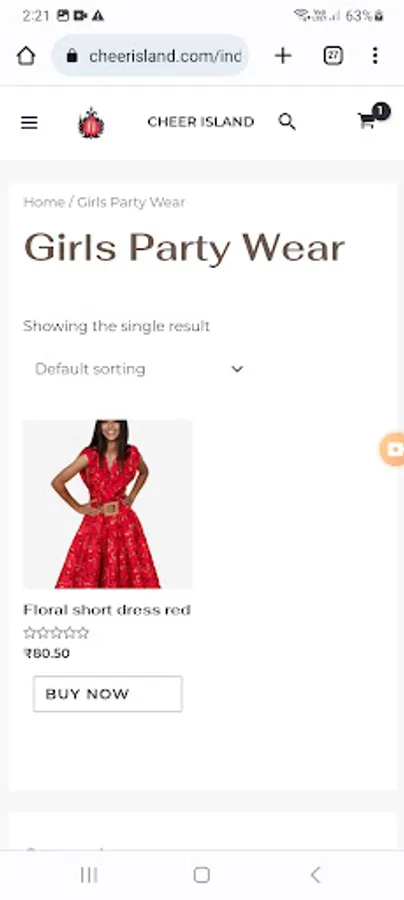
Task: Open the hamburger navigation menu
Action: pyautogui.click(x=29, y=122)
